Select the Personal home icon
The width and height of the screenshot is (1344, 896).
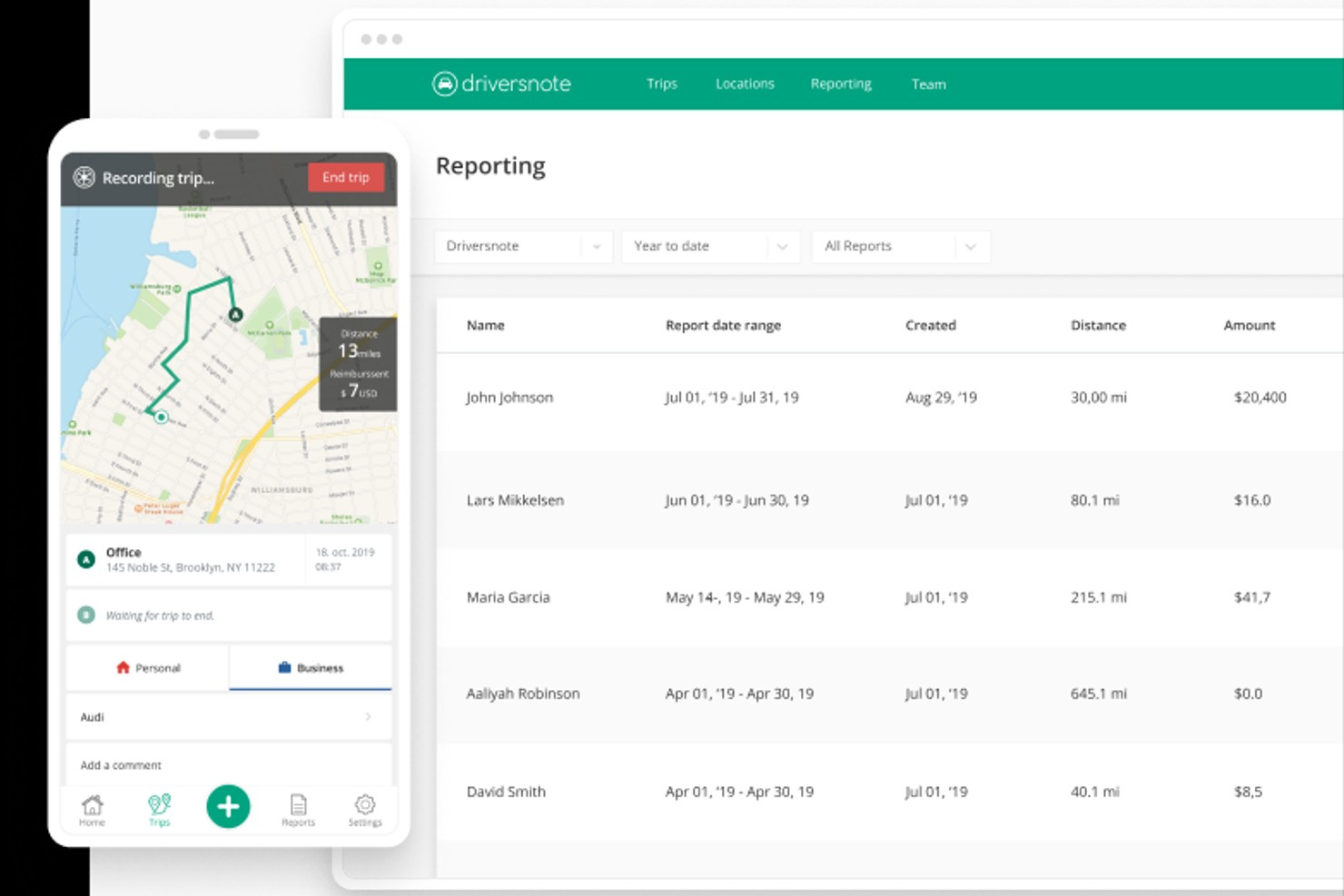point(124,667)
